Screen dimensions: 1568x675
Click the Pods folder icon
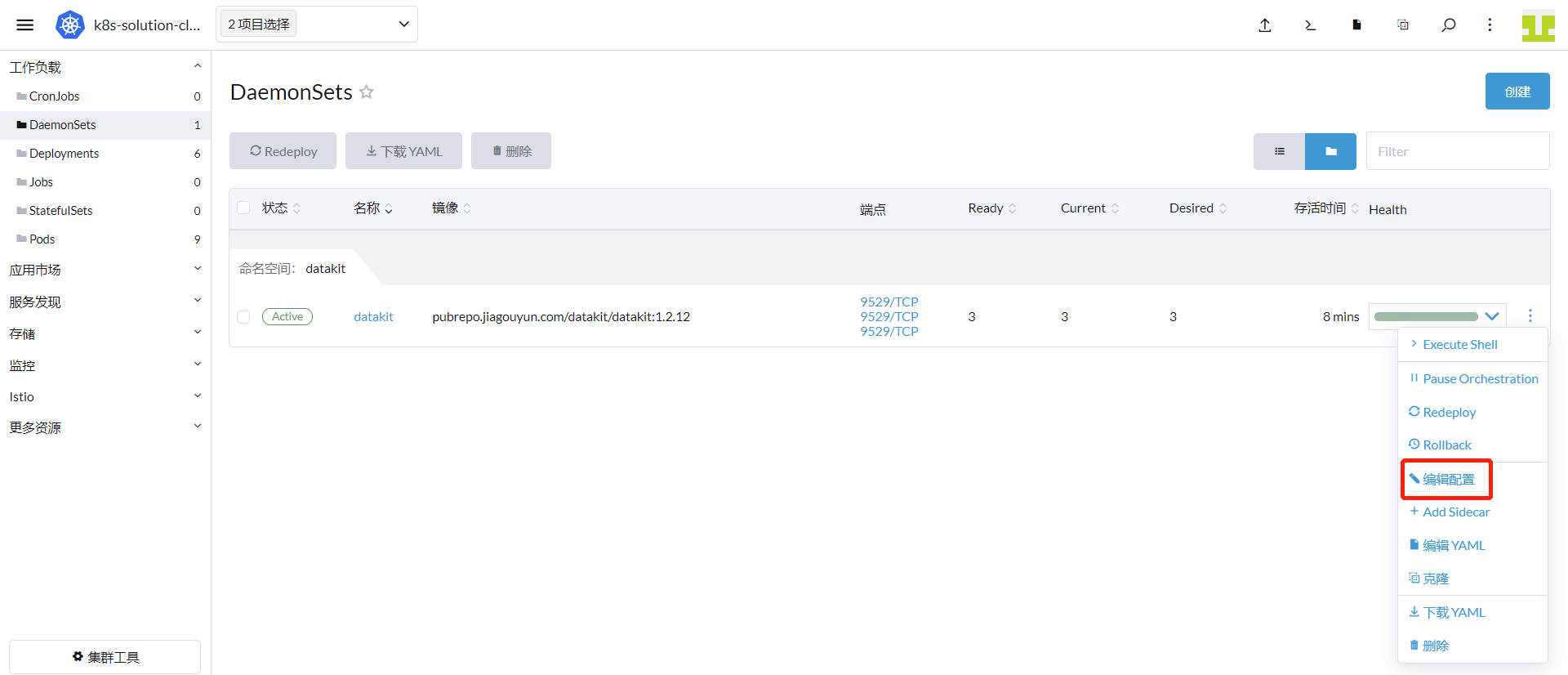coord(21,239)
